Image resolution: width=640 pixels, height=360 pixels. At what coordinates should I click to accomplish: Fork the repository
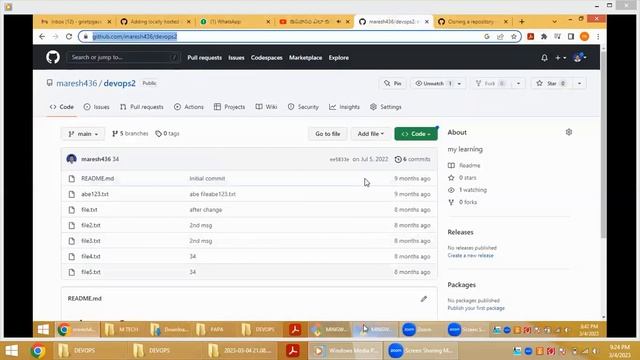tap(491, 83)
